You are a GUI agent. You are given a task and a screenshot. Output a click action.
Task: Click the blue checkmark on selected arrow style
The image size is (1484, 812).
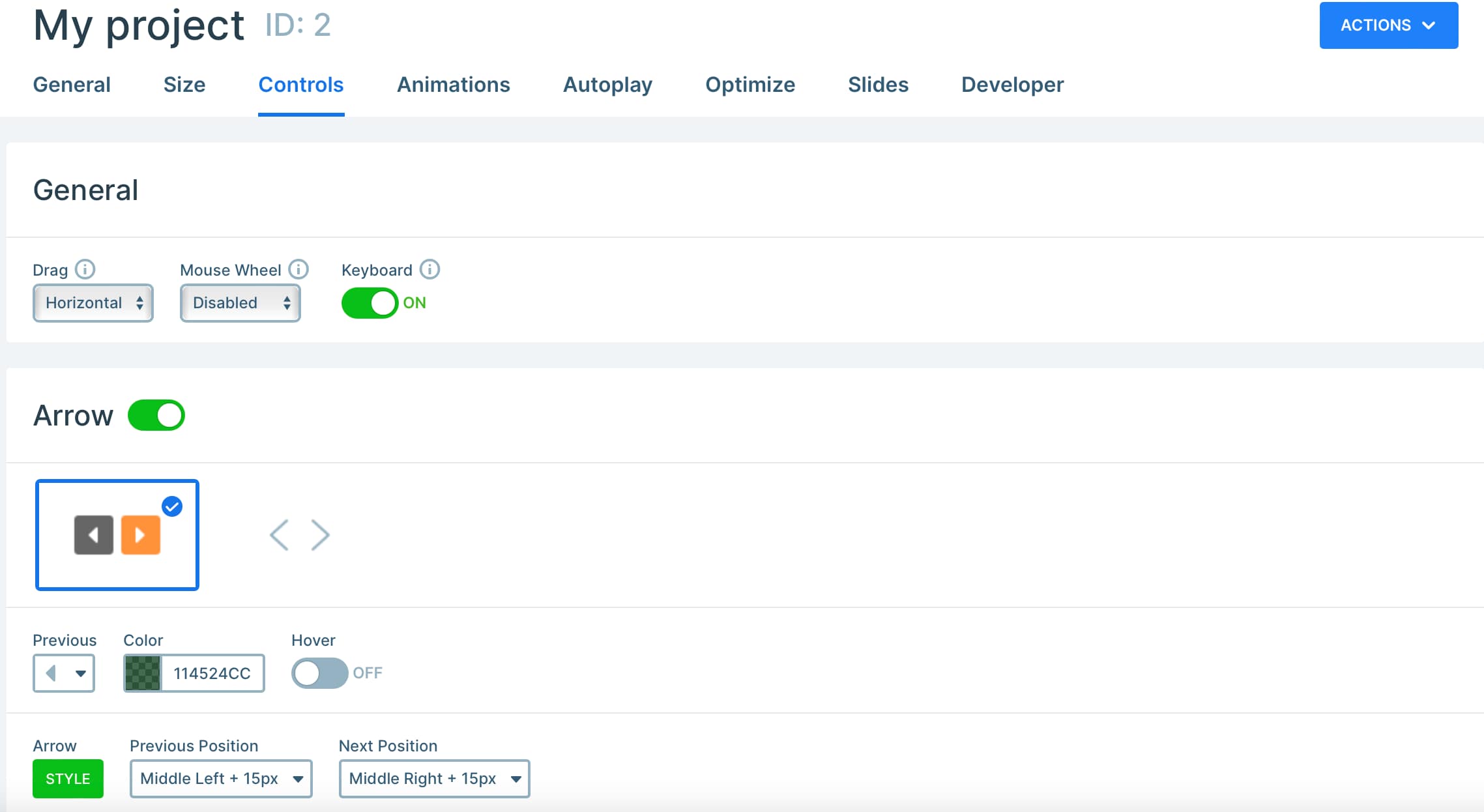(x=171, y=506)
